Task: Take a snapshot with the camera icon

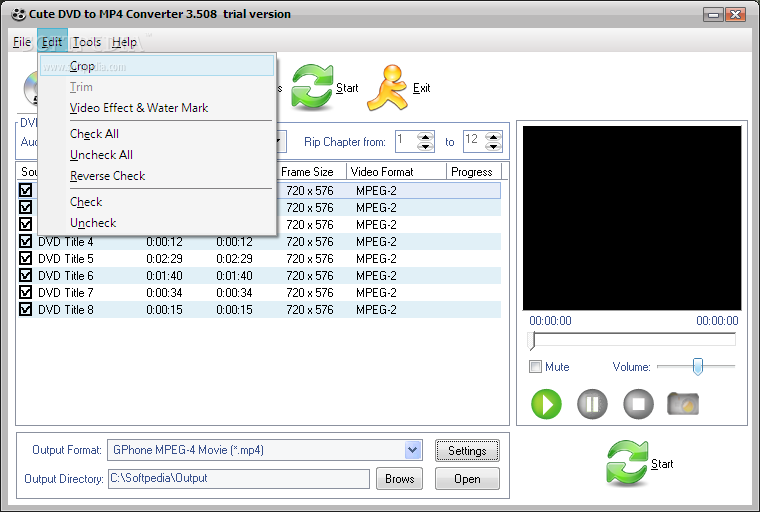Action: tap(683, 403)
